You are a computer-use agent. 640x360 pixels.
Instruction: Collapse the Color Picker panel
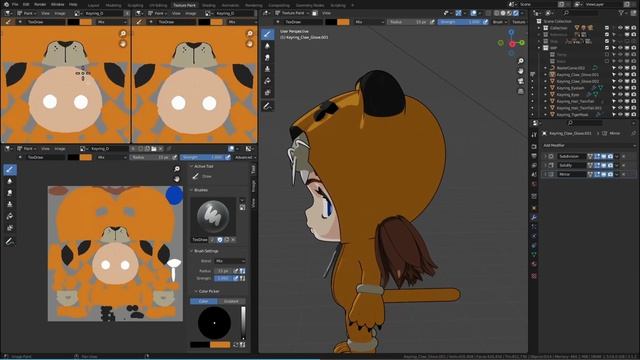coord(196,291)
